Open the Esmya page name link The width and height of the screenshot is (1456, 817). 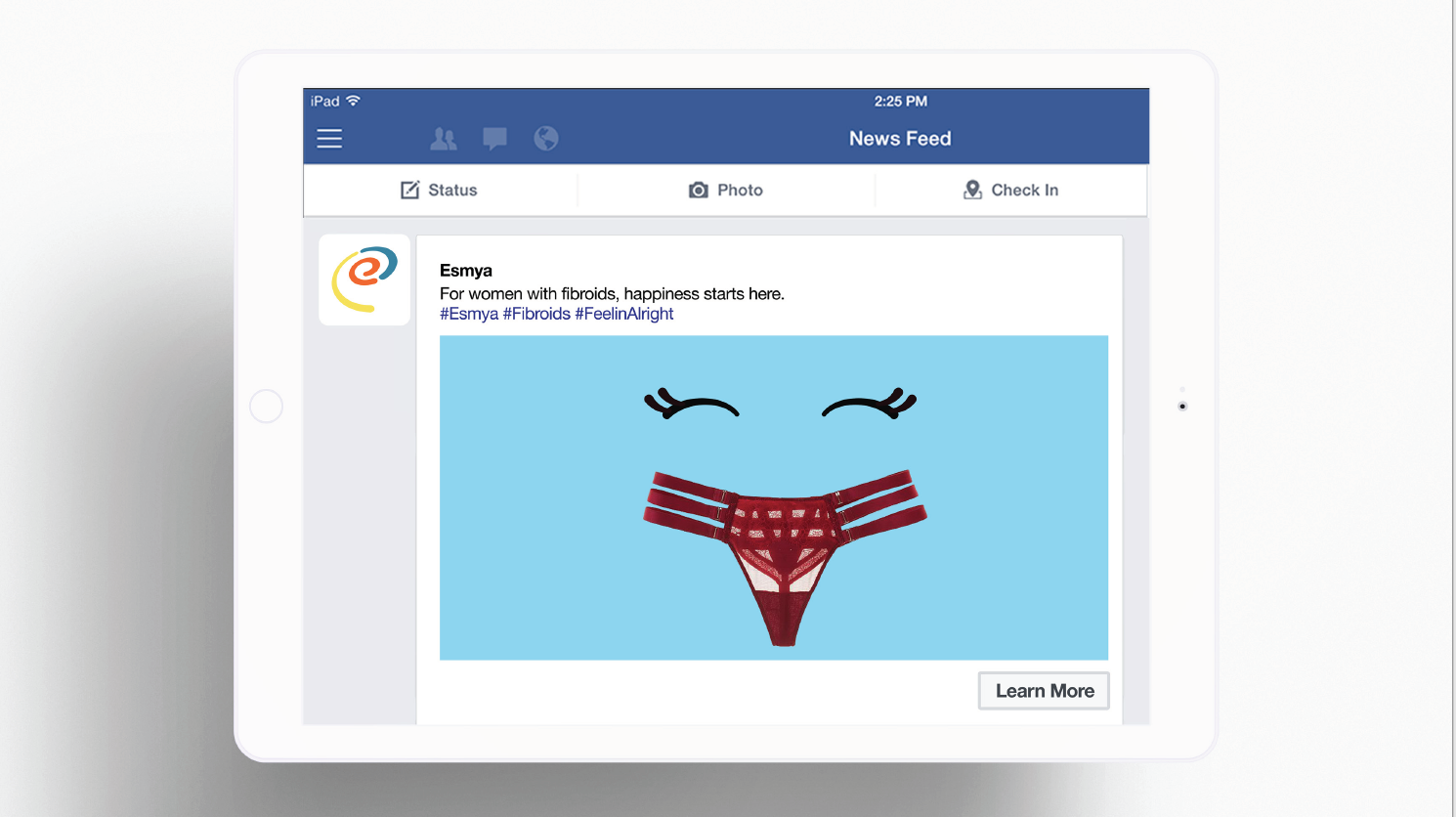click(466, 271)
